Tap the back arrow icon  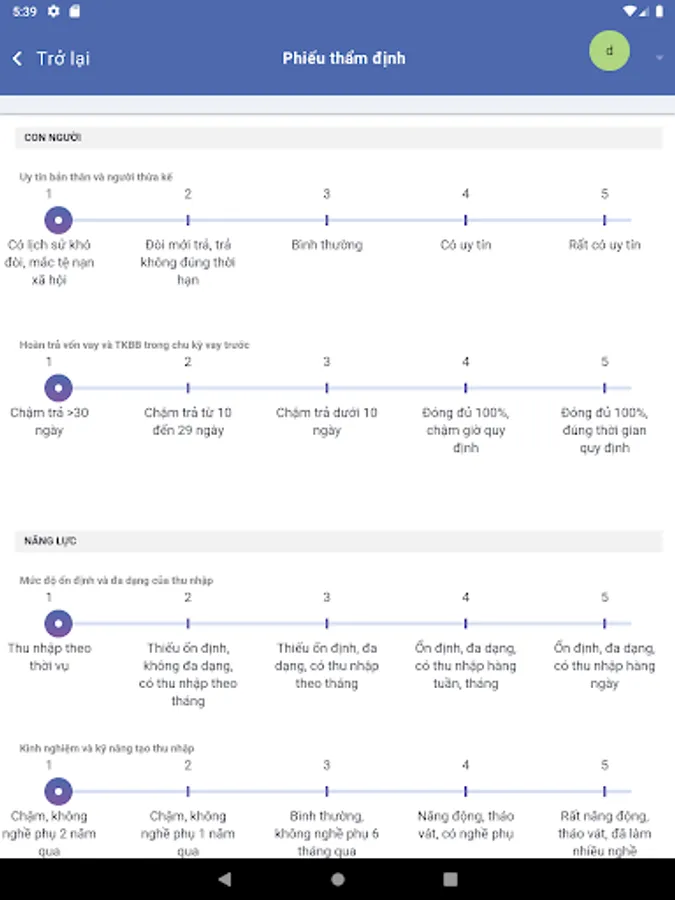(18, 59)
